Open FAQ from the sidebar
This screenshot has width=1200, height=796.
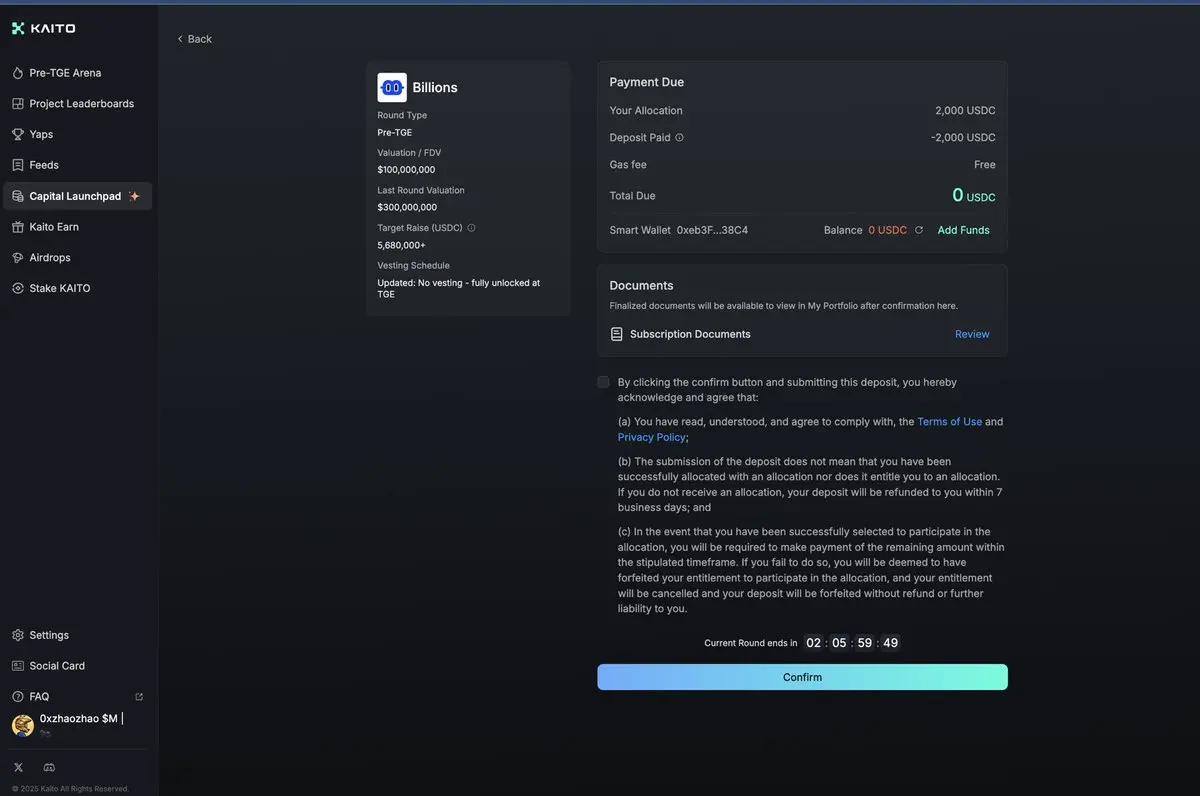[x=78, y=697]
